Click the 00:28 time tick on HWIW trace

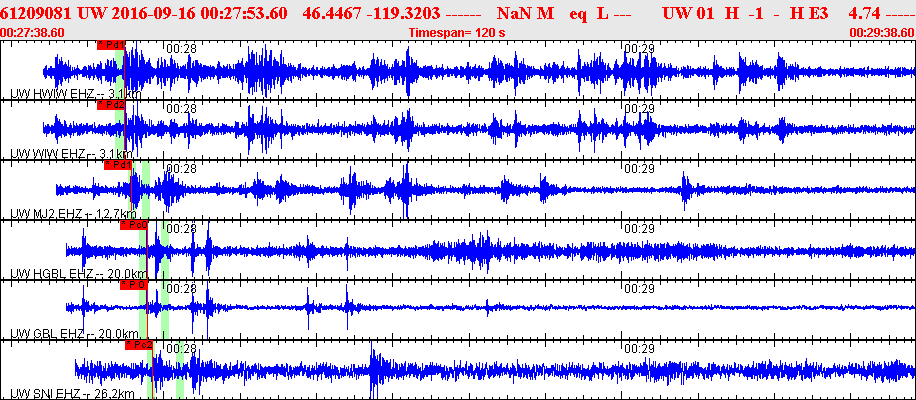pyautogui.click(x=182, y=49)
